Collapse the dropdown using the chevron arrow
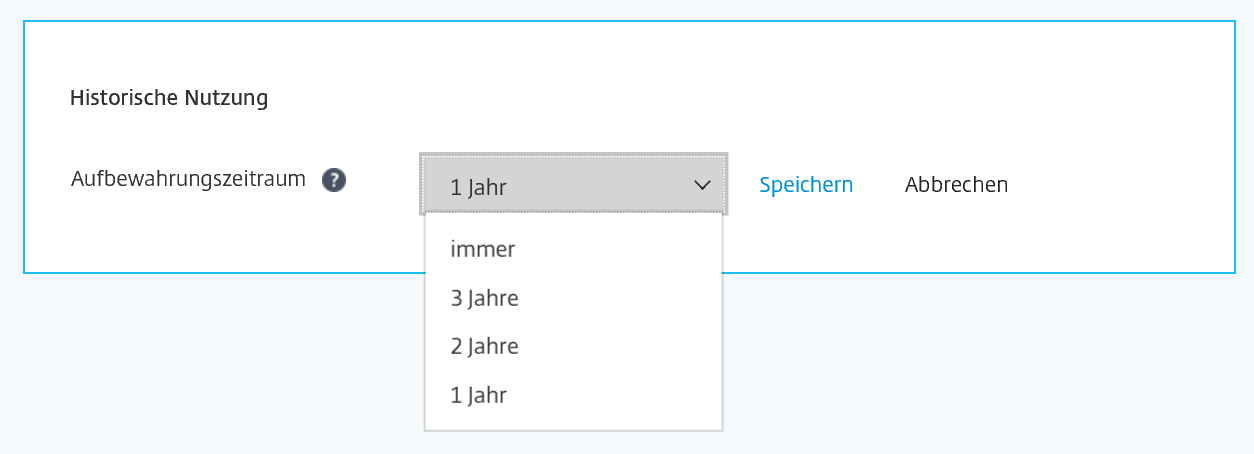 click(x=702, y=185)
